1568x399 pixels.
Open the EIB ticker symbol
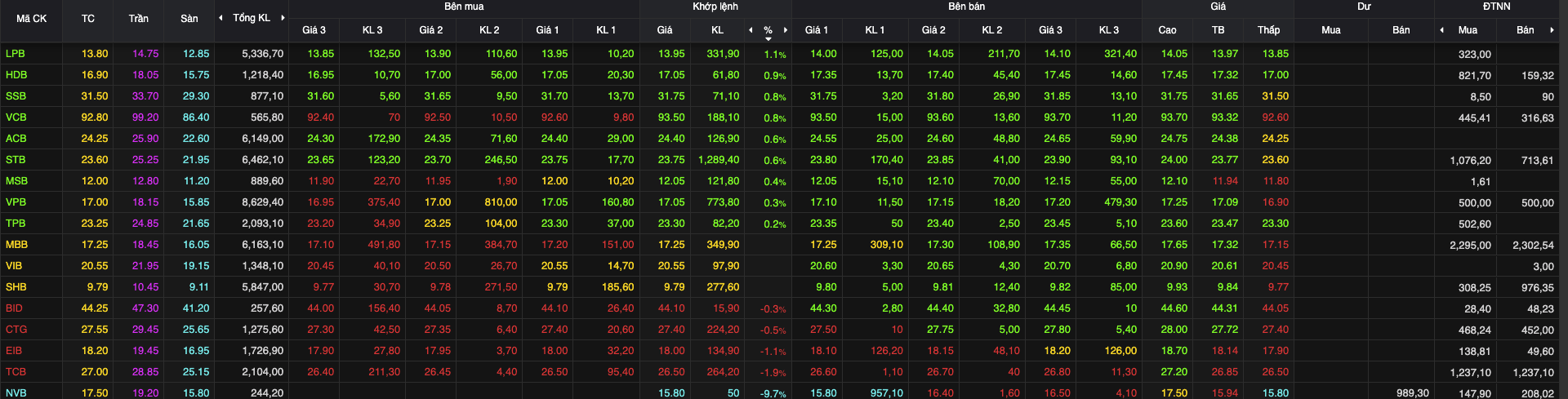point(14,350)
